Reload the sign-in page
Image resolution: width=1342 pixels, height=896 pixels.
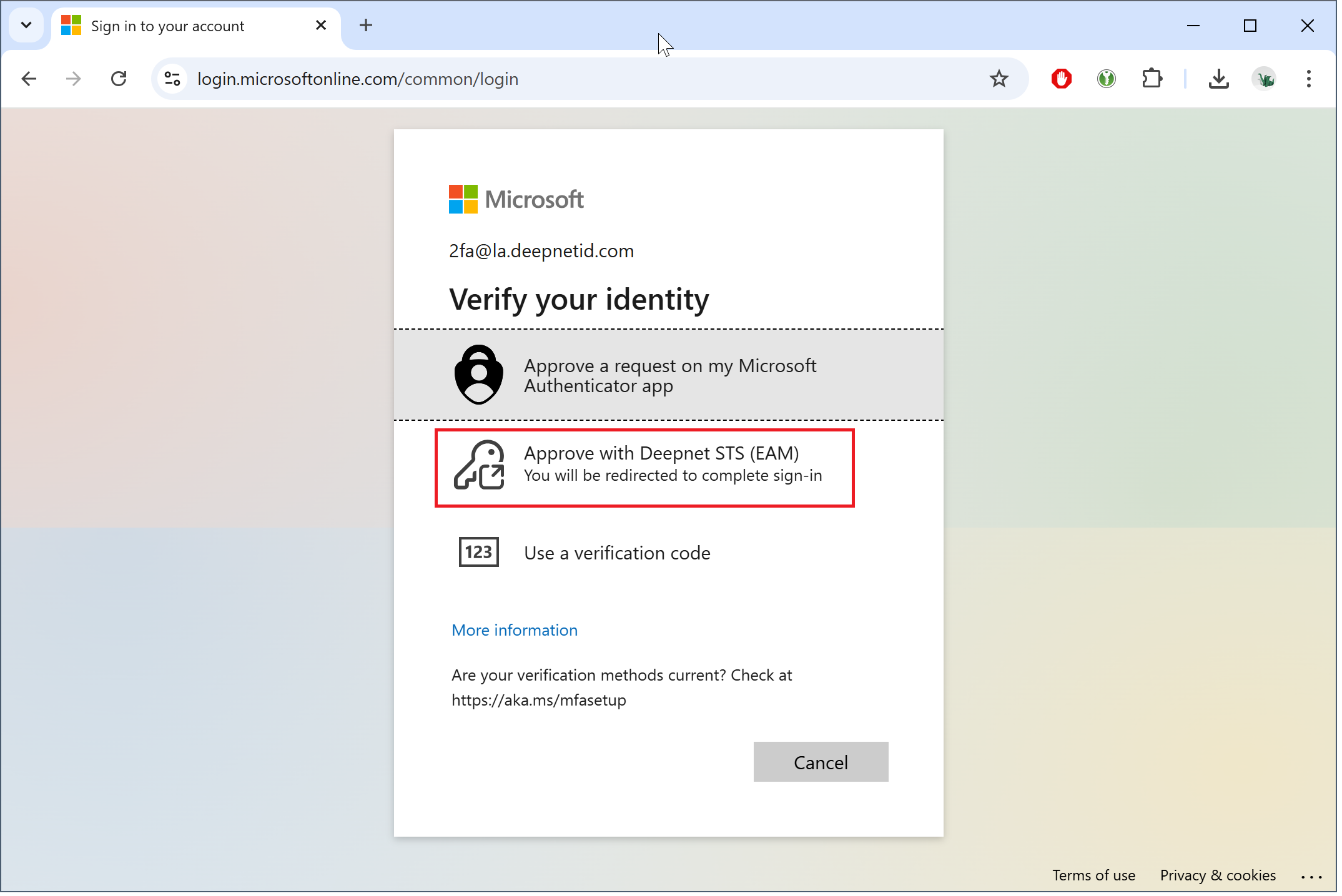(x=119, y=79)
